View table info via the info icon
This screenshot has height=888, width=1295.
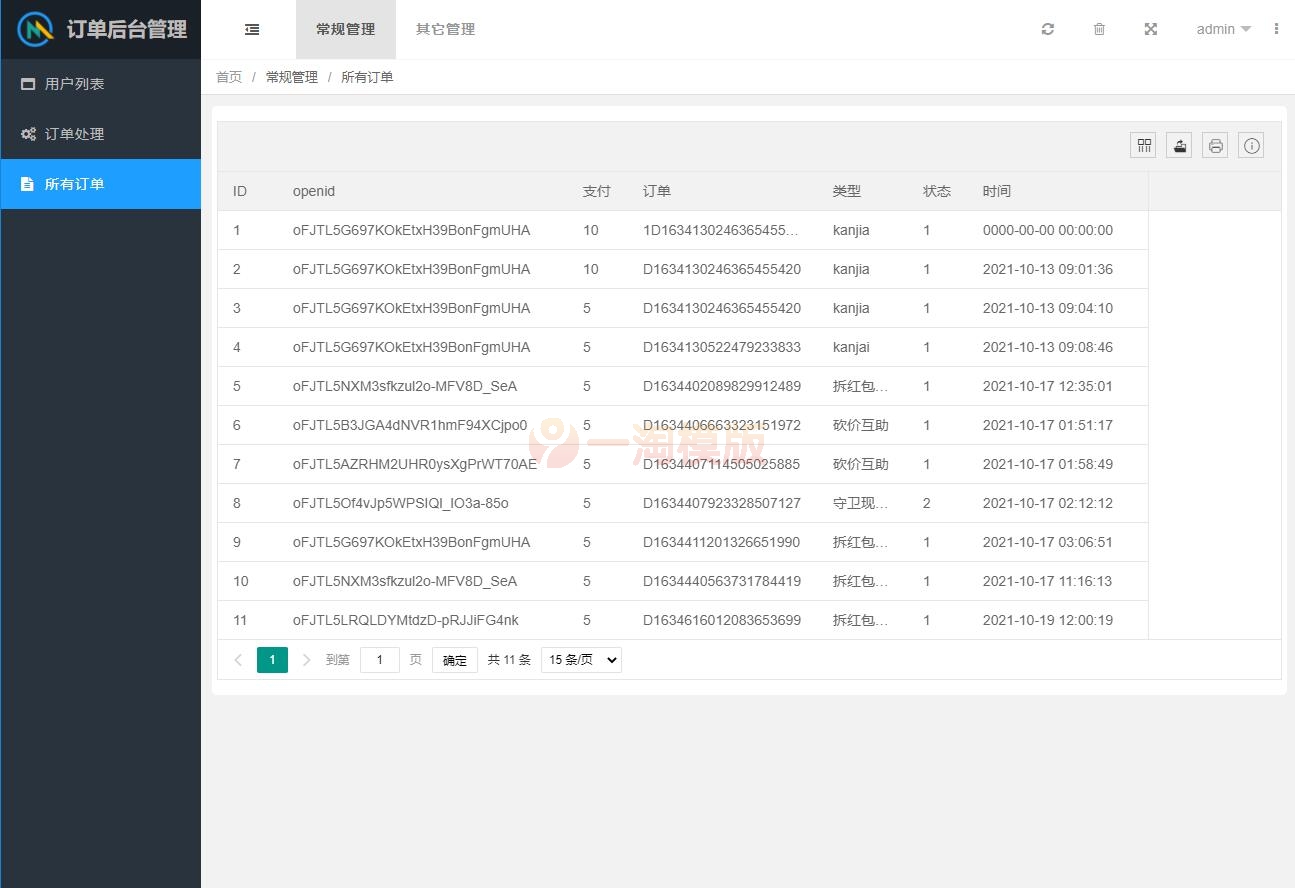1251,145
